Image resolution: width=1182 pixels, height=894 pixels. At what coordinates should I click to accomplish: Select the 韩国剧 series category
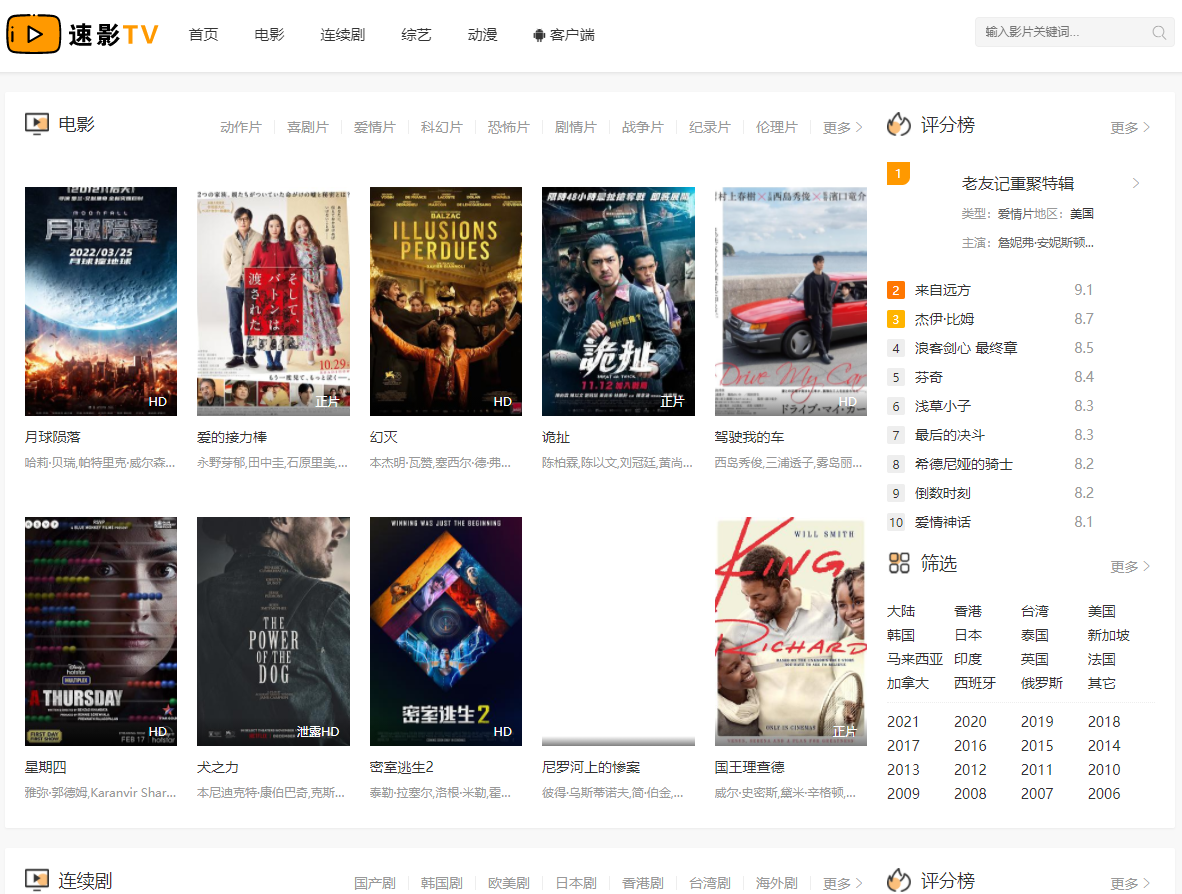coord(442,883)
